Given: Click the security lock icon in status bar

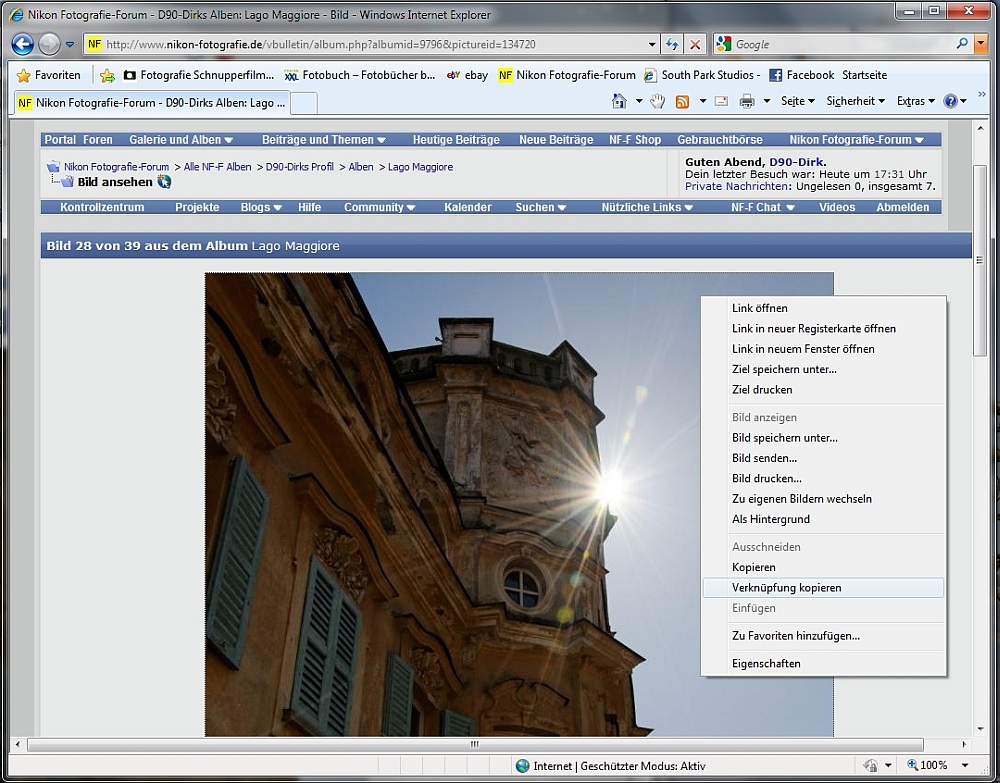Looking at the screenshot, I should tap(870, 765).
